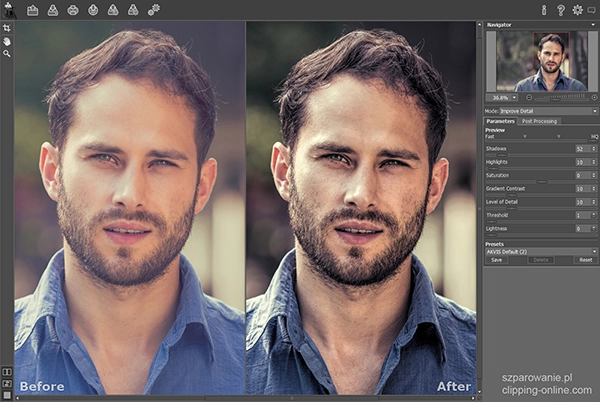This screenshot has width=600, height=402.
Task: Open the batch processing gears icon
Action: [153, 10]
